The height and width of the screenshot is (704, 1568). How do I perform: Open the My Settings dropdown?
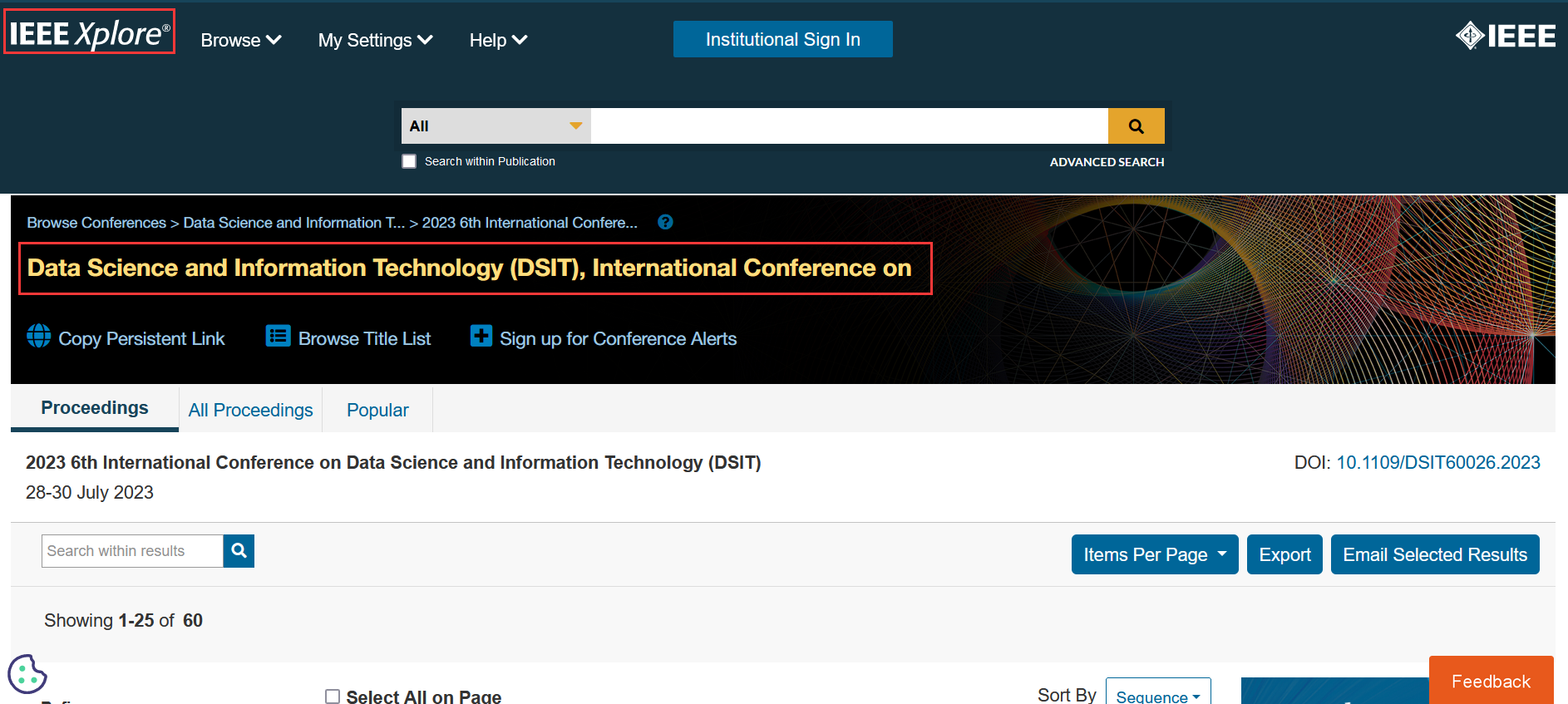pos(375,40)
